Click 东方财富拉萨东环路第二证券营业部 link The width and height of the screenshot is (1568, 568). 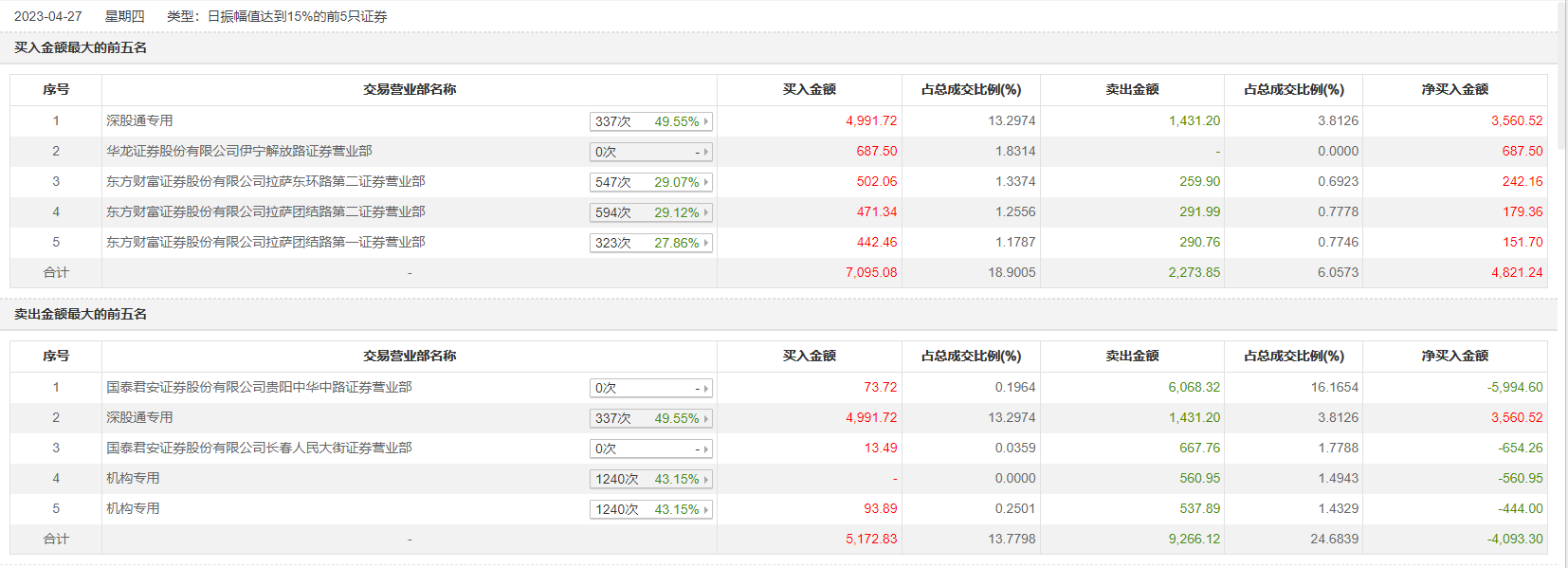265,181
